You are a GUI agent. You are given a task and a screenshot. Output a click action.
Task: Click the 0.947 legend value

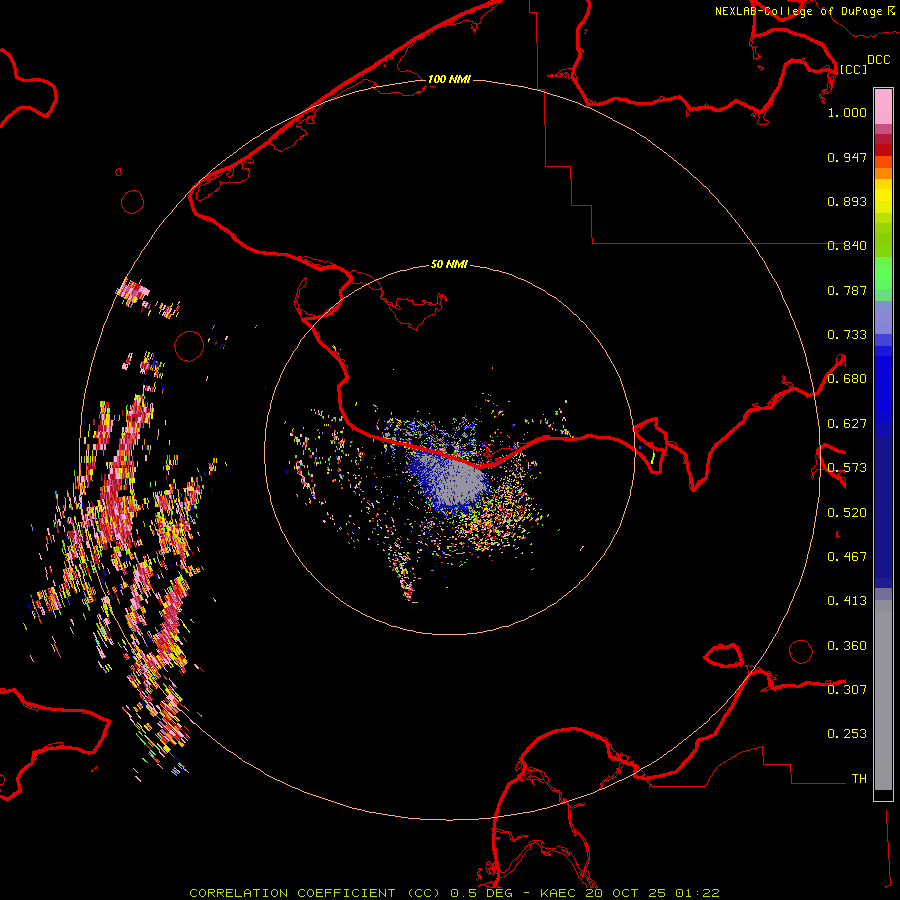click(x=847, y=157)
